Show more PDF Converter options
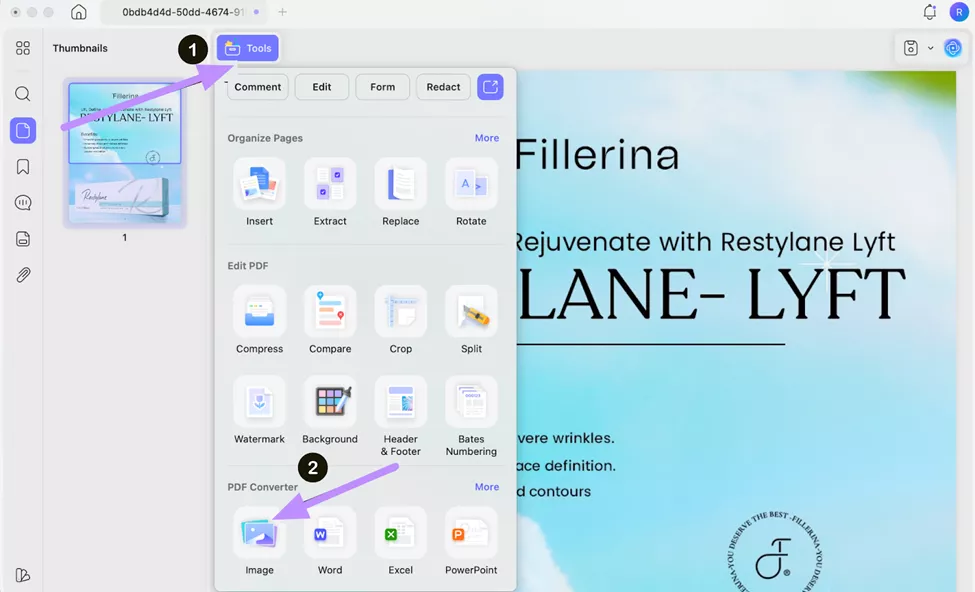 [486, 487]
